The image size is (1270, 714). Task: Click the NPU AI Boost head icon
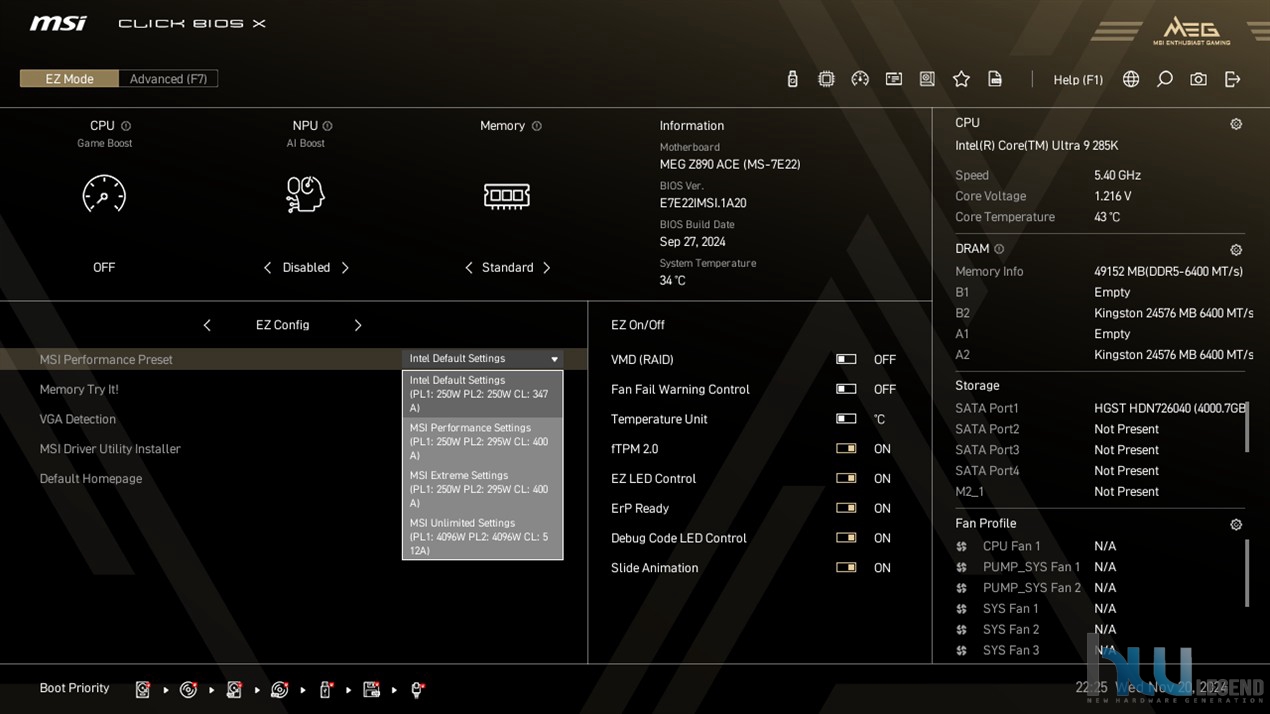point(305,194)
